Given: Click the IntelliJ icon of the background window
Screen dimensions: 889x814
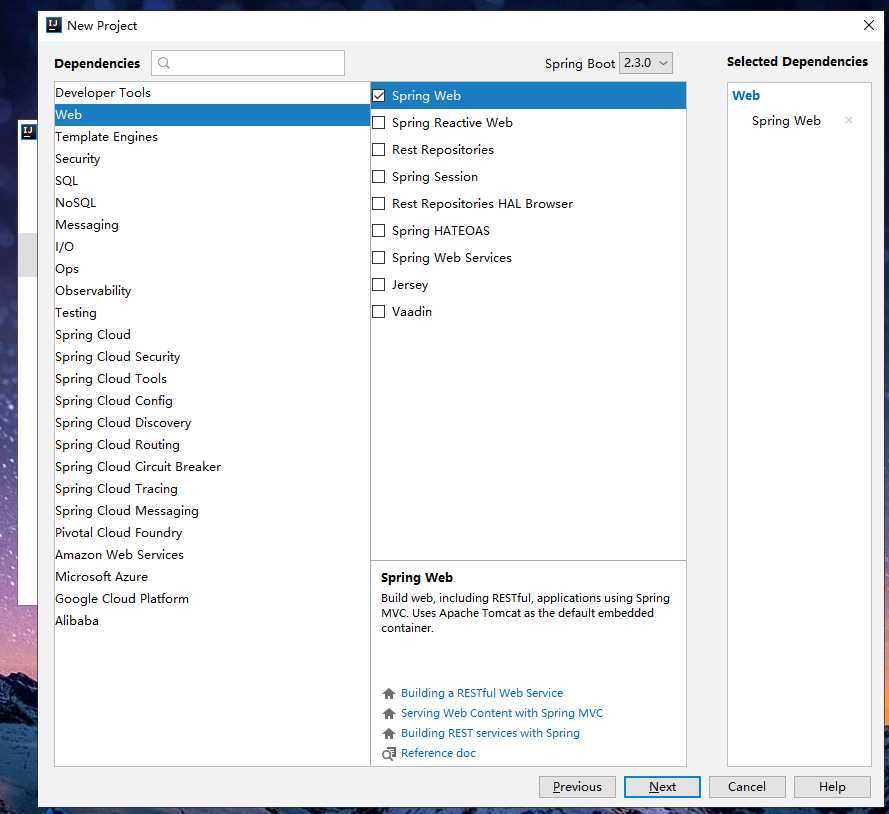Looking at the screenshot, I should pyautogui.click(x=28, y=132).
